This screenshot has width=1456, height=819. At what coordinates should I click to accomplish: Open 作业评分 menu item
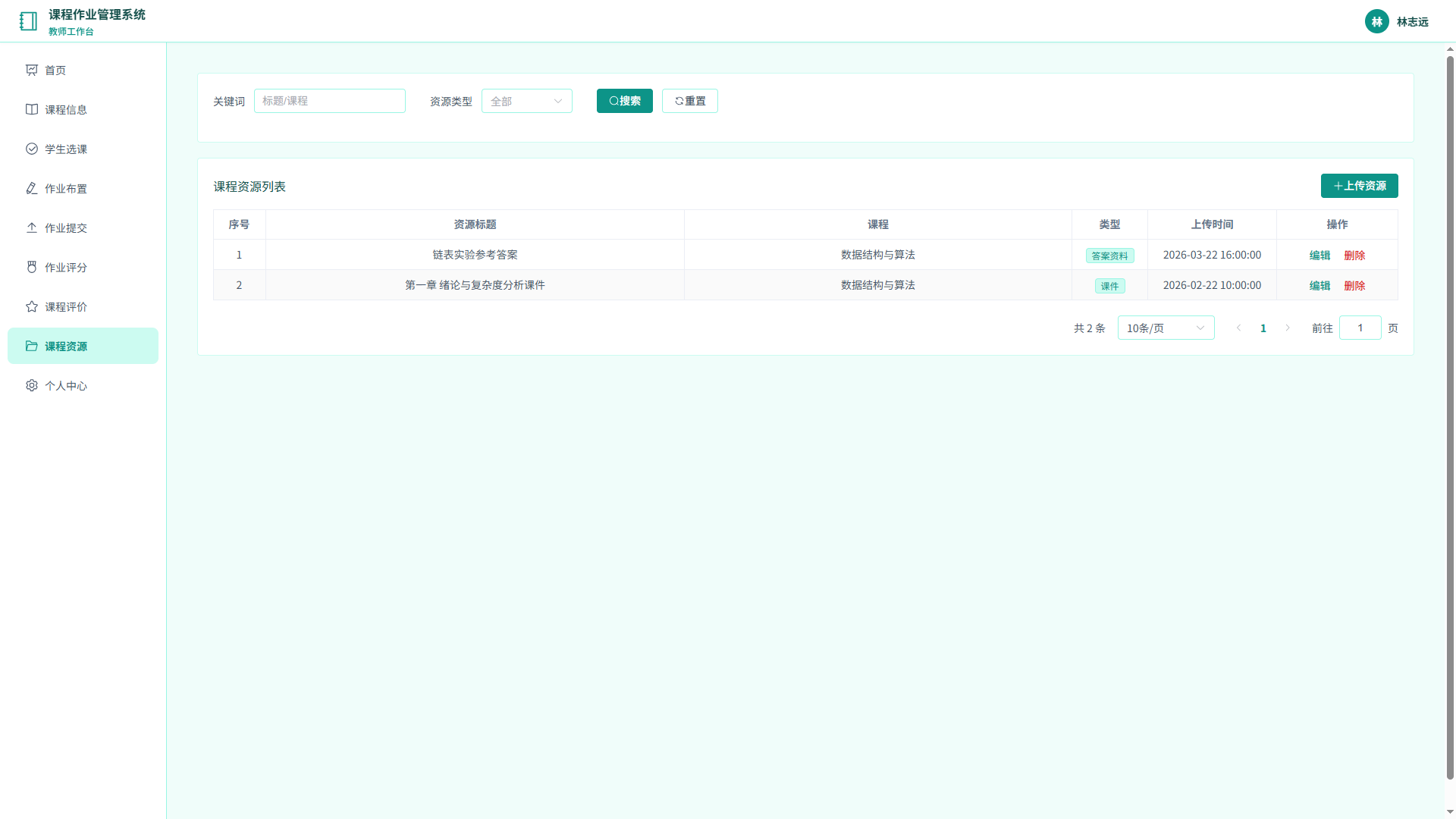click(x=83, y=267)
